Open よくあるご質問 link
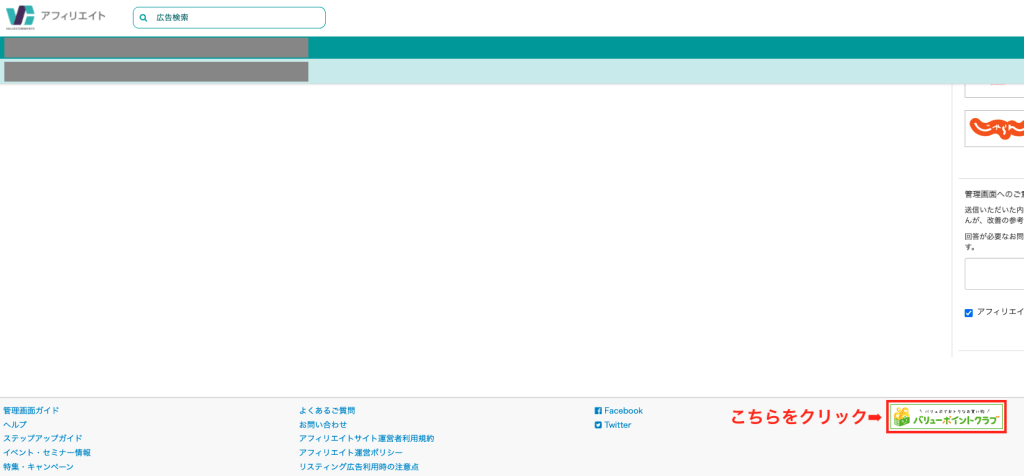The width and height of the screenshot is (1024, 476). pyautogui.click(x=327, y=411)
